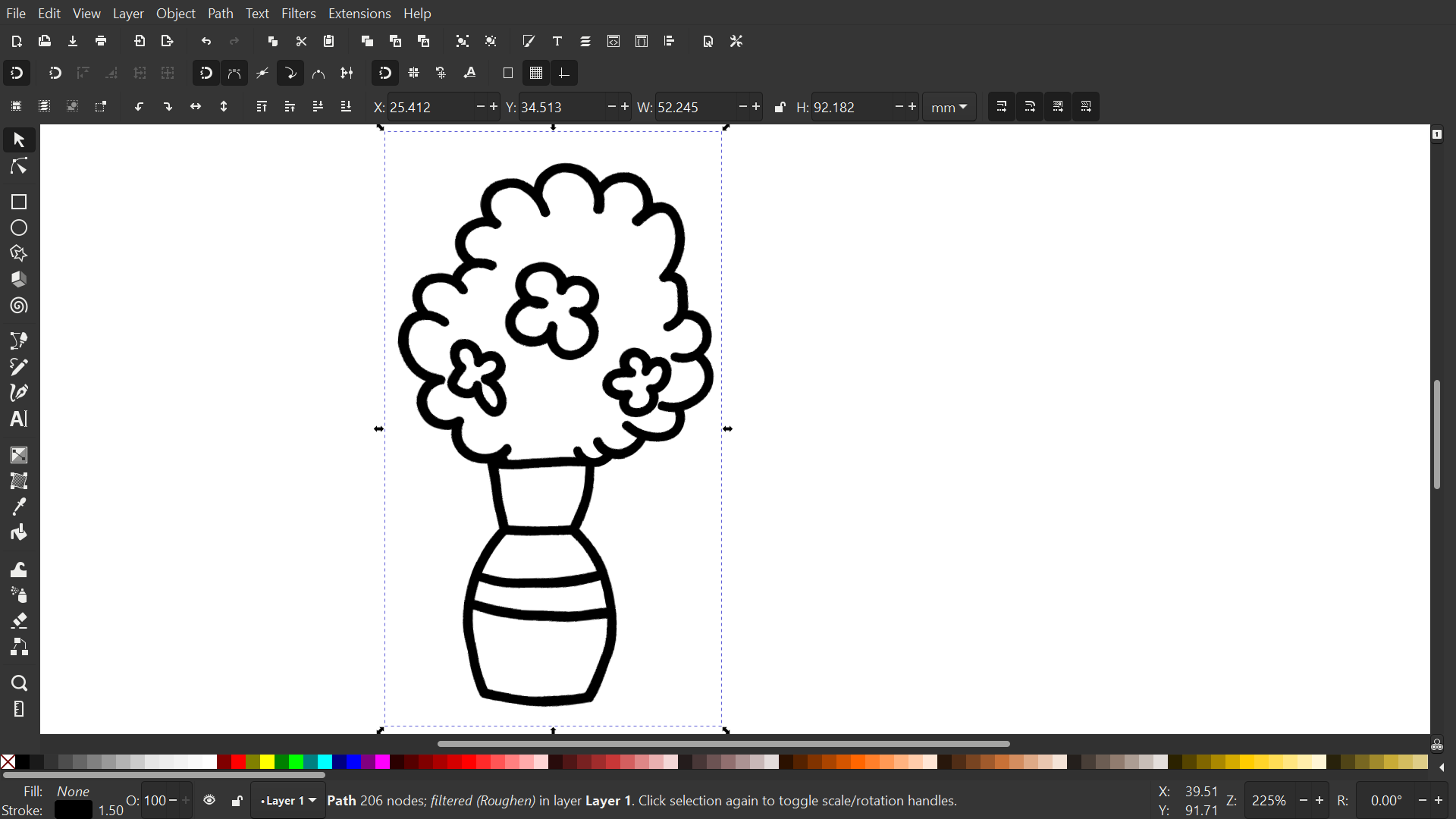This screenshot has width=1456, height=819.
Task: Expand the Layer 1 selector dropdown
Action: 288,801
